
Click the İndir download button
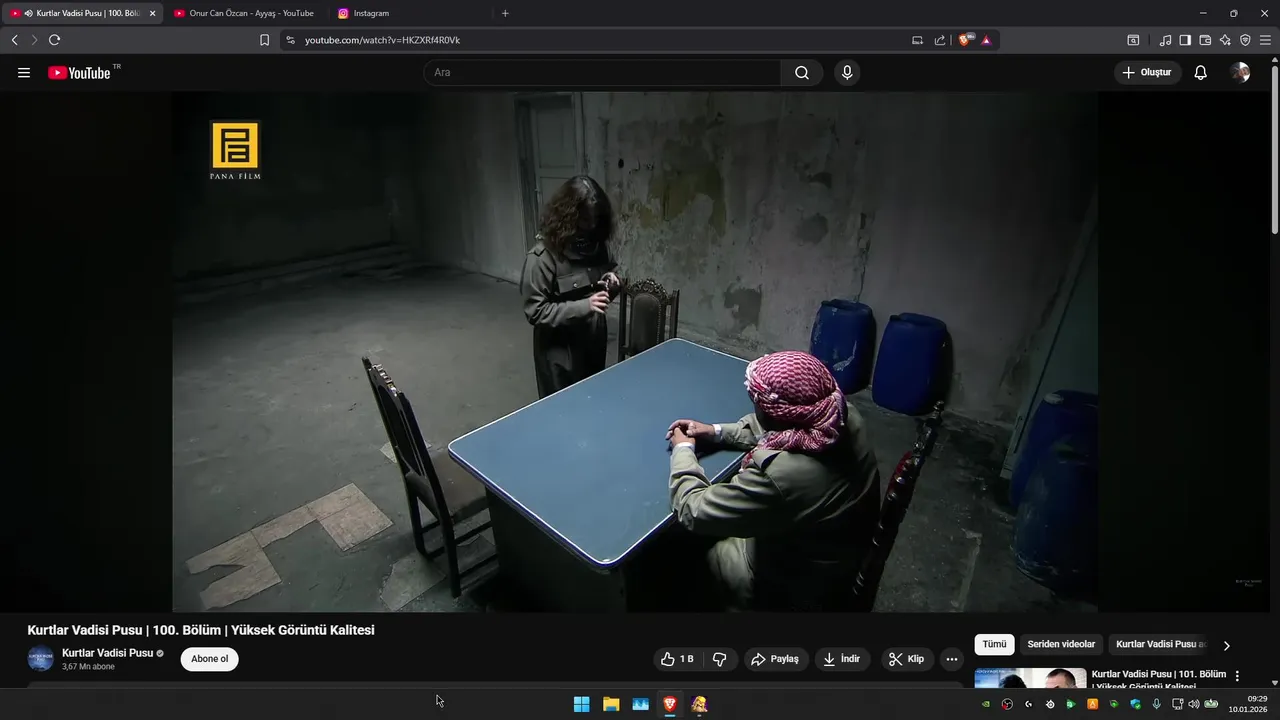841,659
